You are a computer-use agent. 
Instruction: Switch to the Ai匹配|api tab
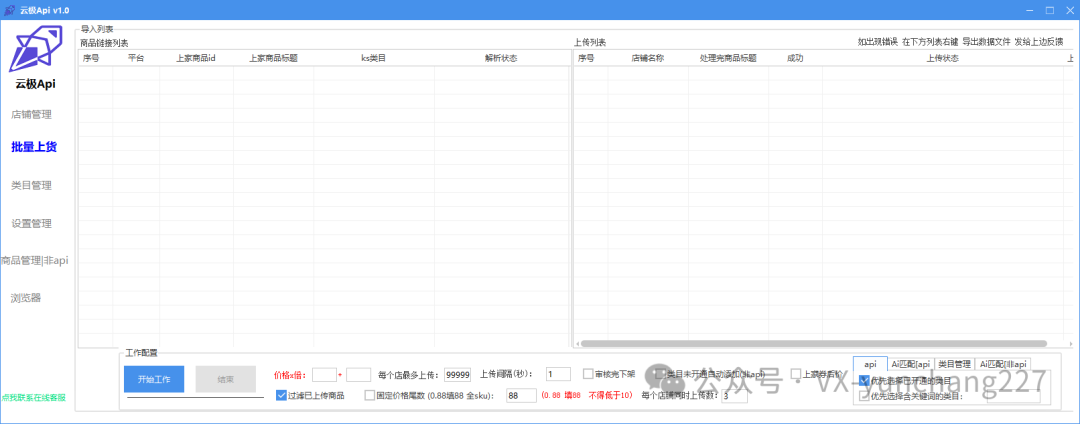click(x=911, y=364)
